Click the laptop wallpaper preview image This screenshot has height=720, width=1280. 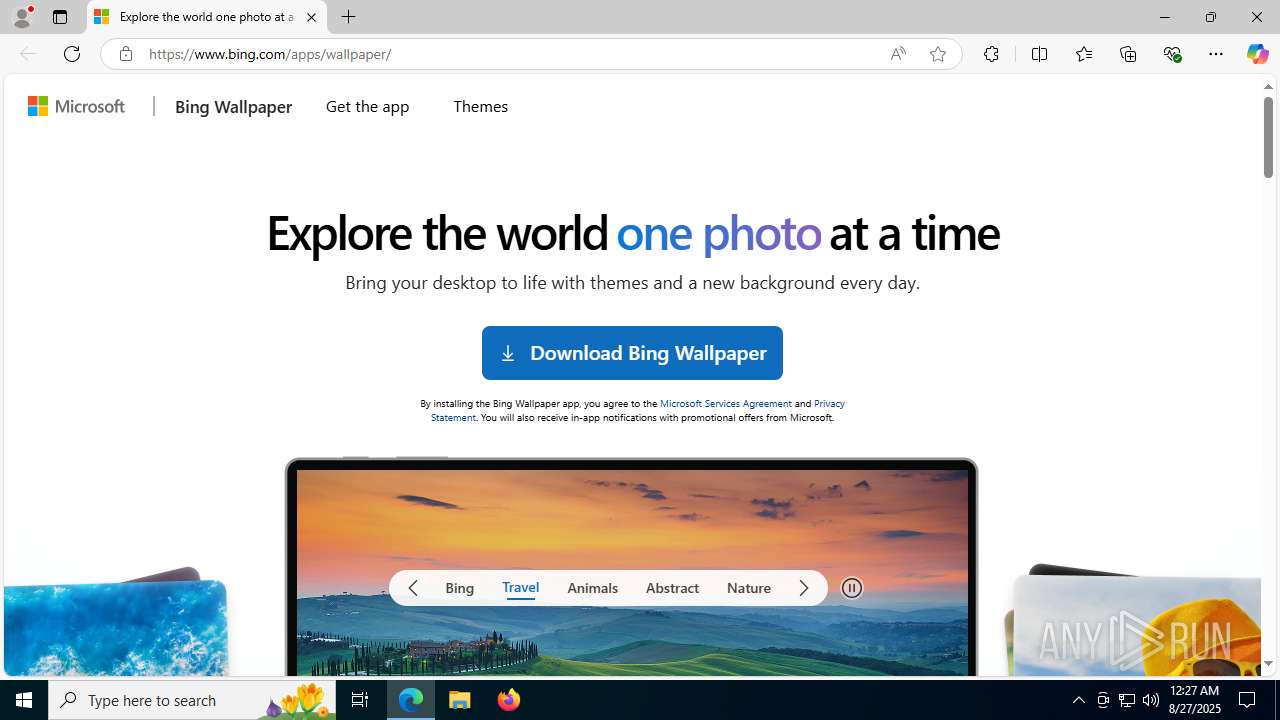pos(632,572)
